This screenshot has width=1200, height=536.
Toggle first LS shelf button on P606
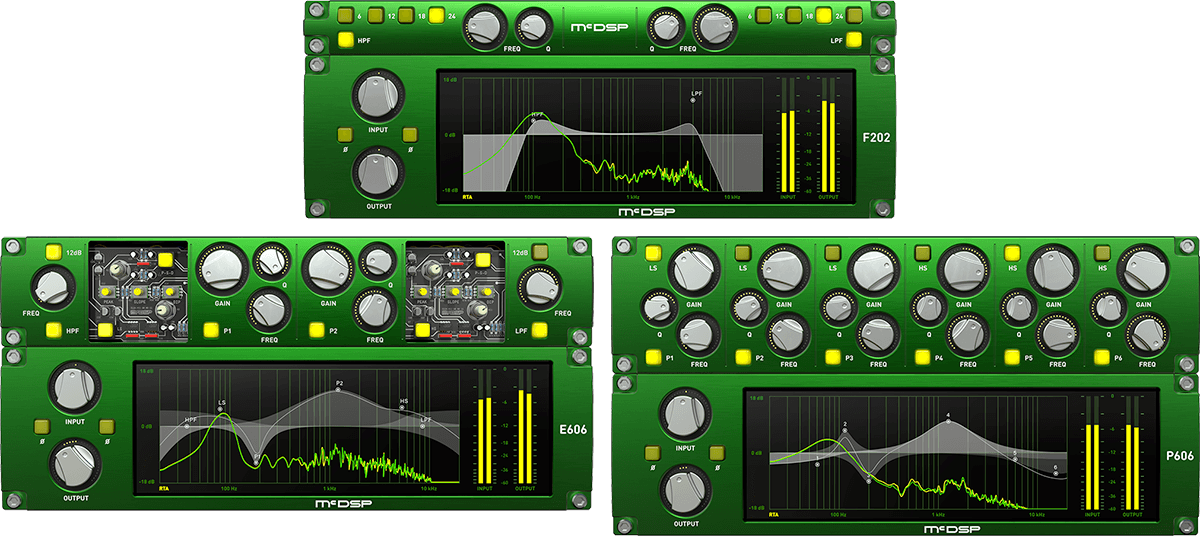654,253
